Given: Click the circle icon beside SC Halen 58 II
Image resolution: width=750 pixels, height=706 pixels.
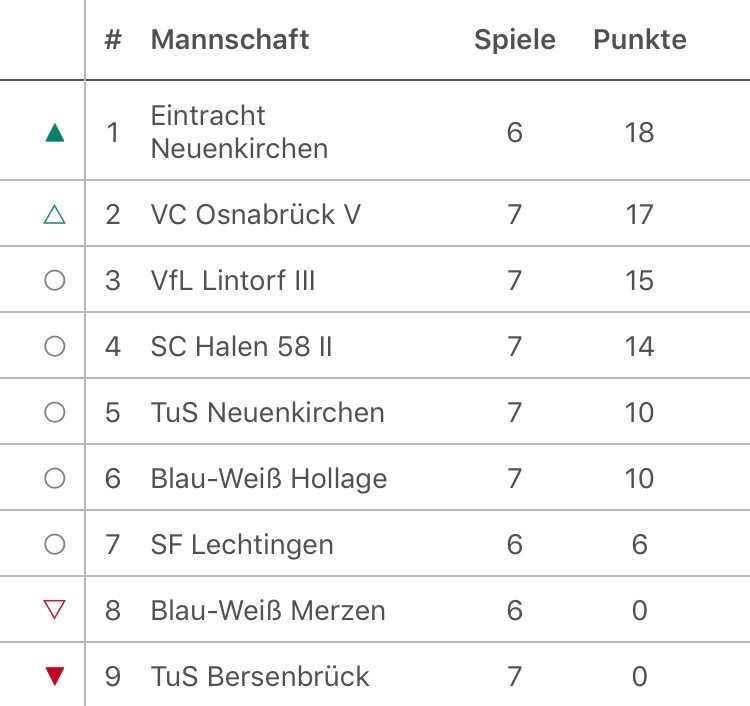Looking at the screenshot, I should (x=55, y=346).
